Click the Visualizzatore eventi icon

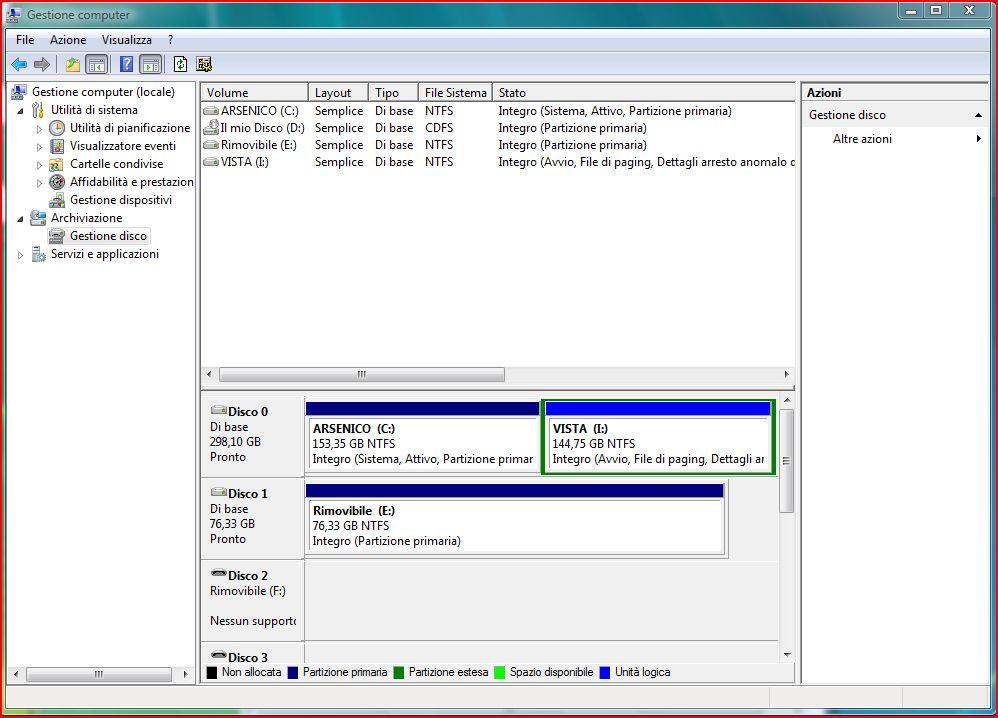57,146
